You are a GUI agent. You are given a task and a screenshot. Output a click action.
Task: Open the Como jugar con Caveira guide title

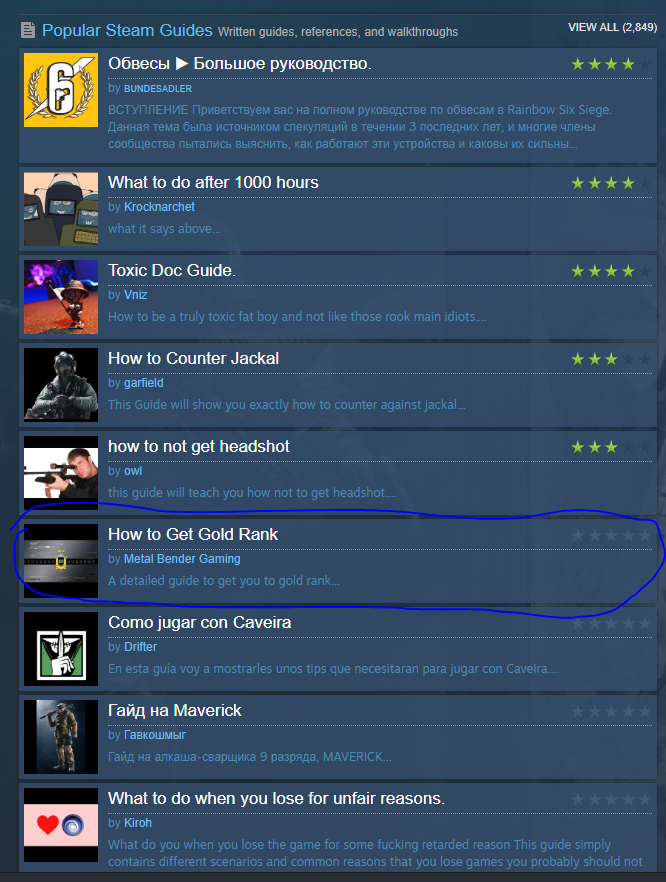coord(200,623)
